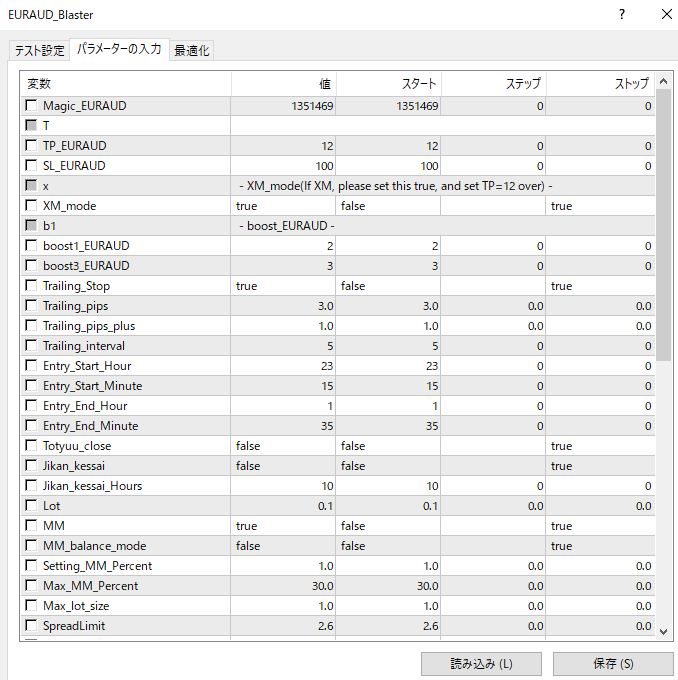The height and width of the screenshot is (680, 678).
Task: Select the Max_lot_size row label
Action: [x=76, y=605]
